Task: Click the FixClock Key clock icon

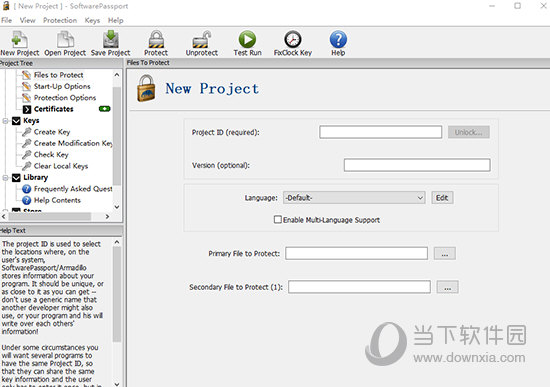Action: (x=293, y=39)
